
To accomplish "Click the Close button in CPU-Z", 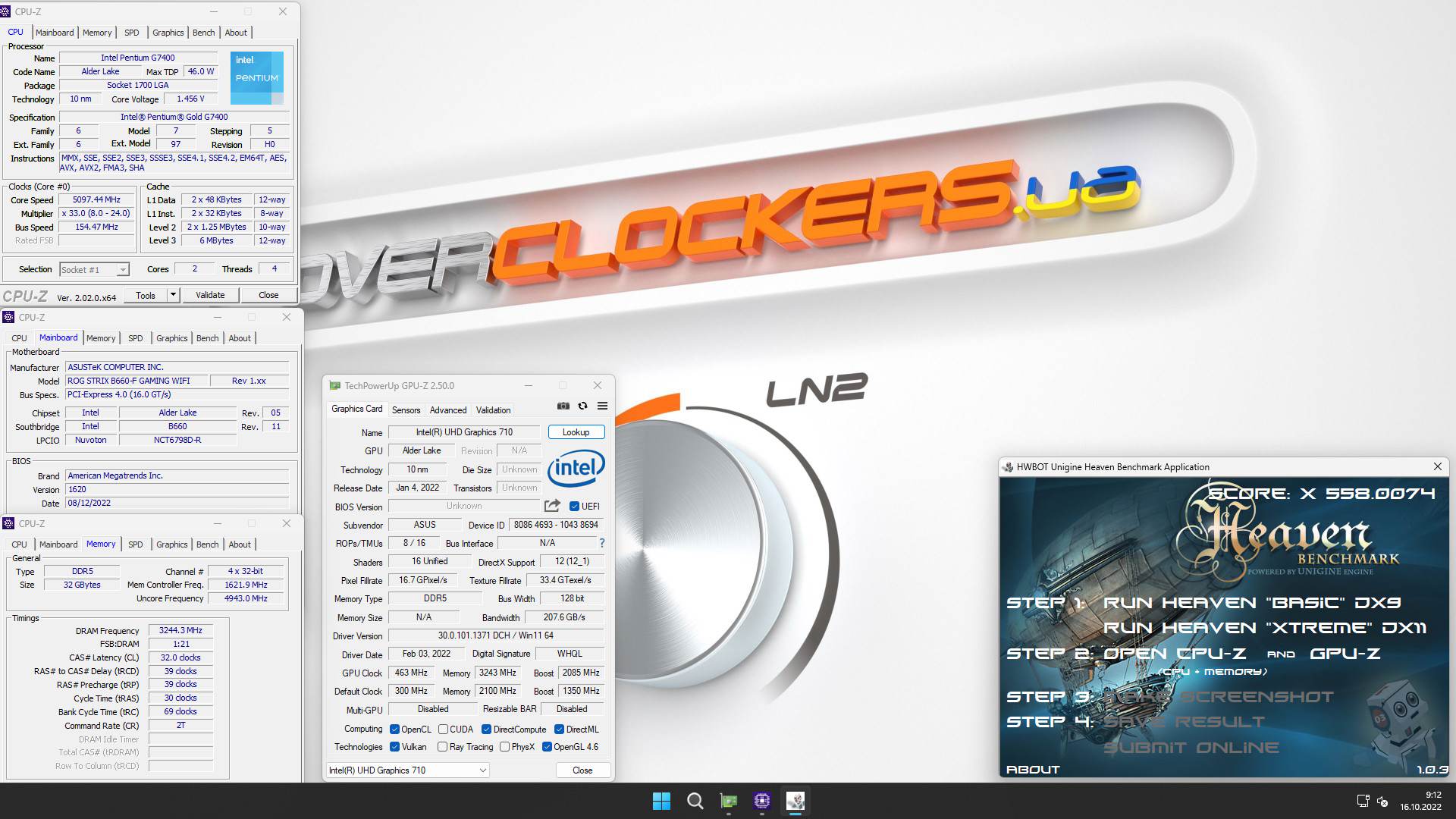I will (268, 295).
